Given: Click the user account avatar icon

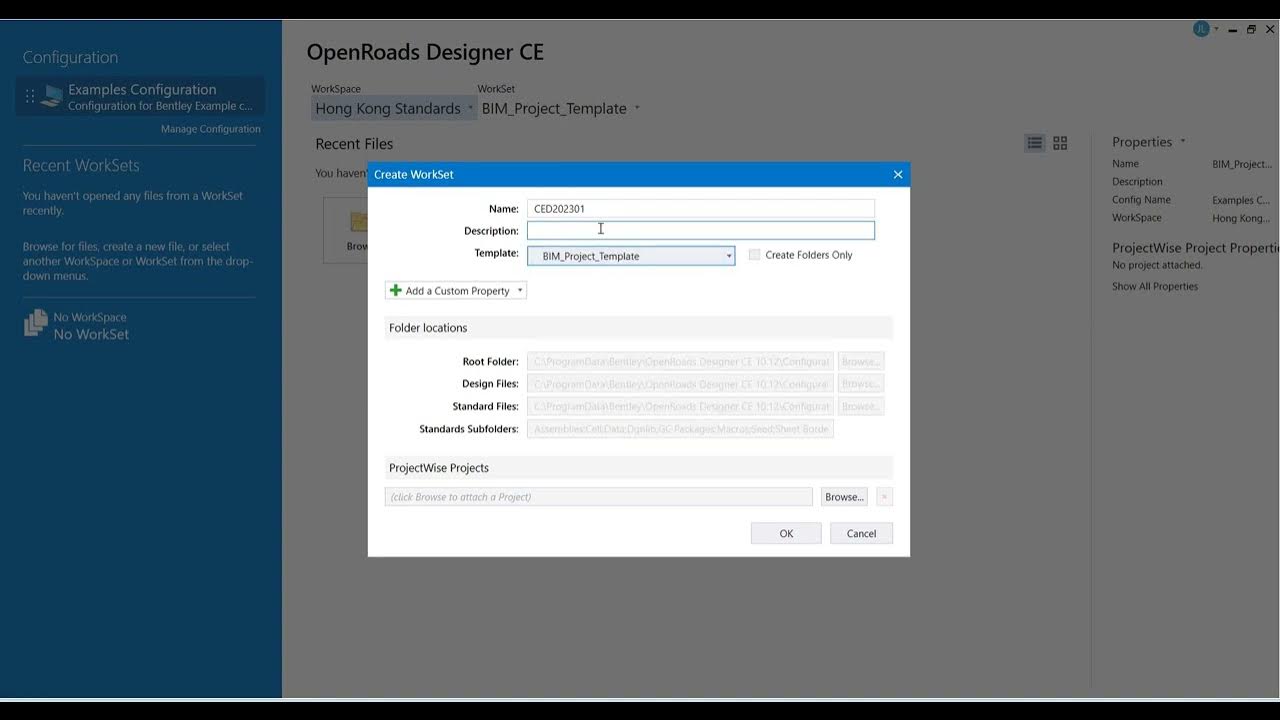Looking at the screenshot, I should (x=1201, y=29).
